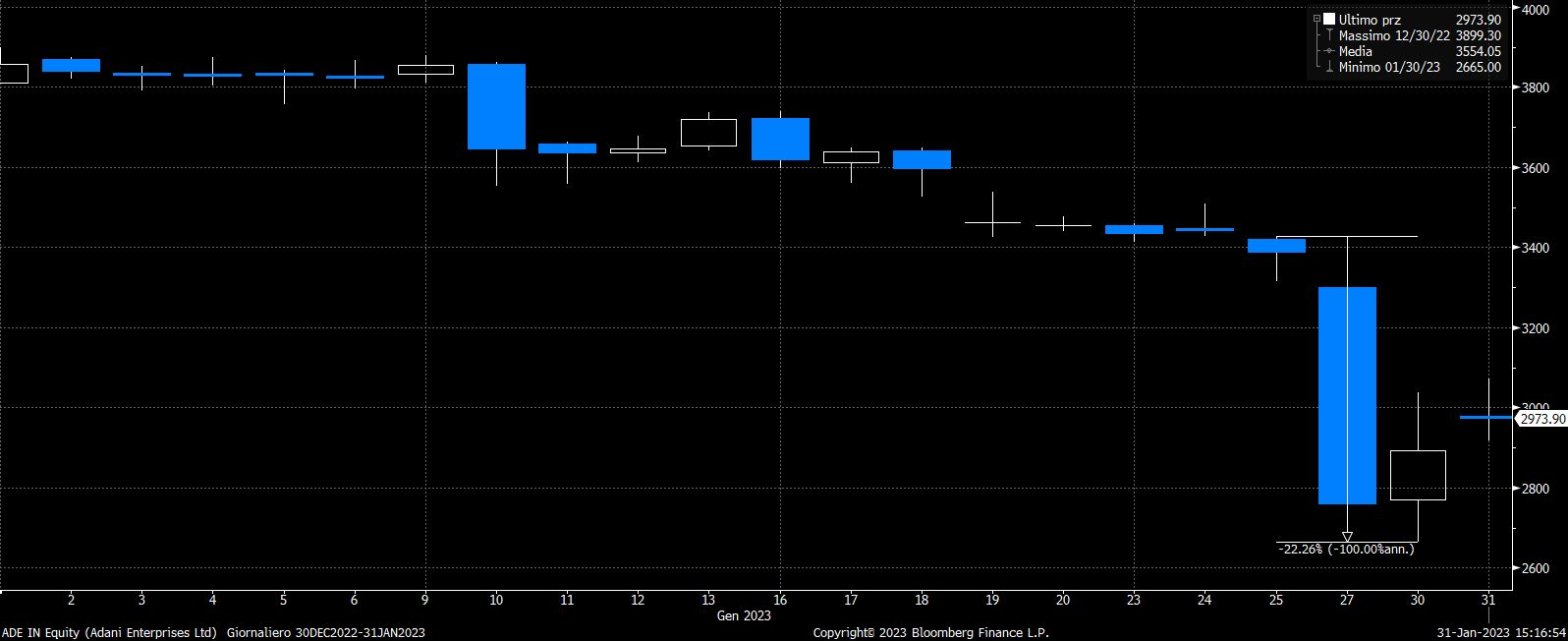Click the Massimo high-marker icon in legend
The height and width of the screenshot is (641, 1568).
point(1329,35)
